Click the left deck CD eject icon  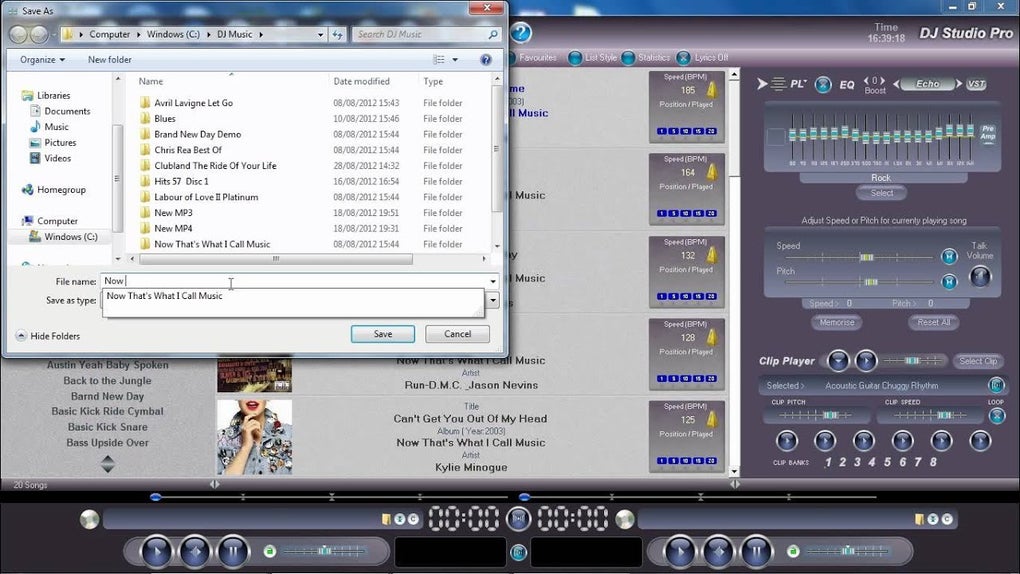point(90,519)
